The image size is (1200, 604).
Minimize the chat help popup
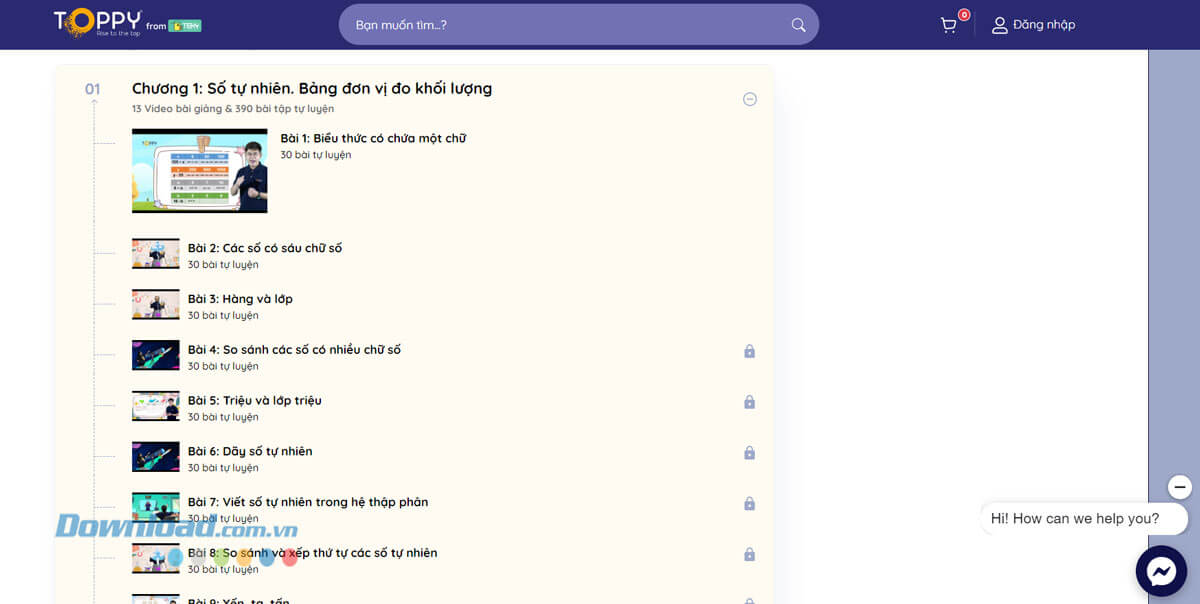click(1180, 487)
